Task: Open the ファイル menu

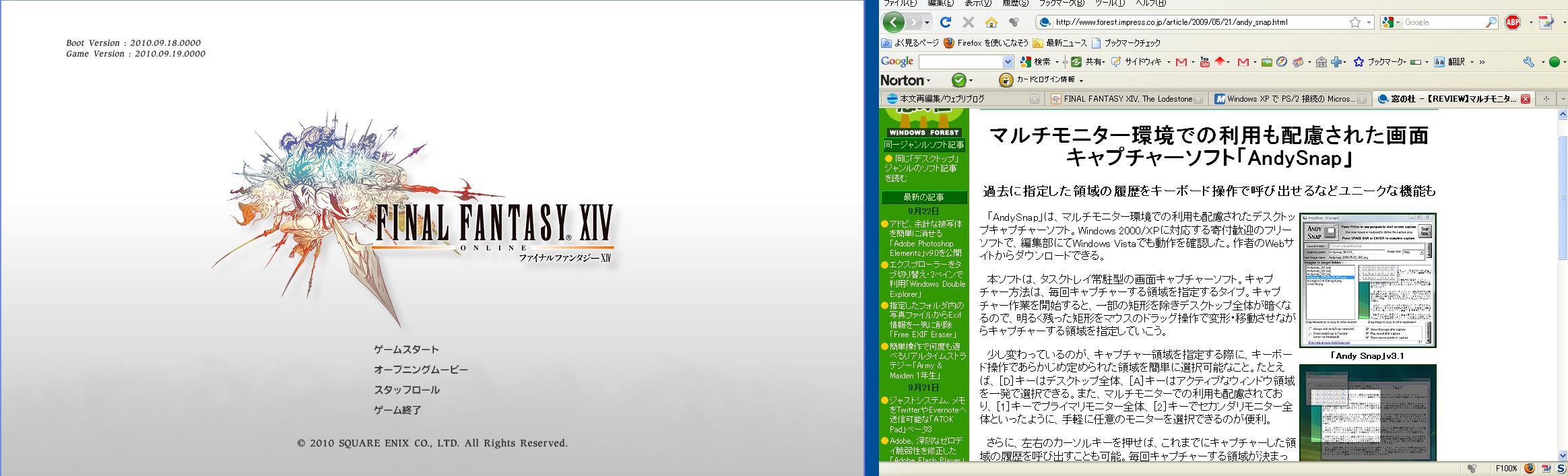Action: point(900,3)
